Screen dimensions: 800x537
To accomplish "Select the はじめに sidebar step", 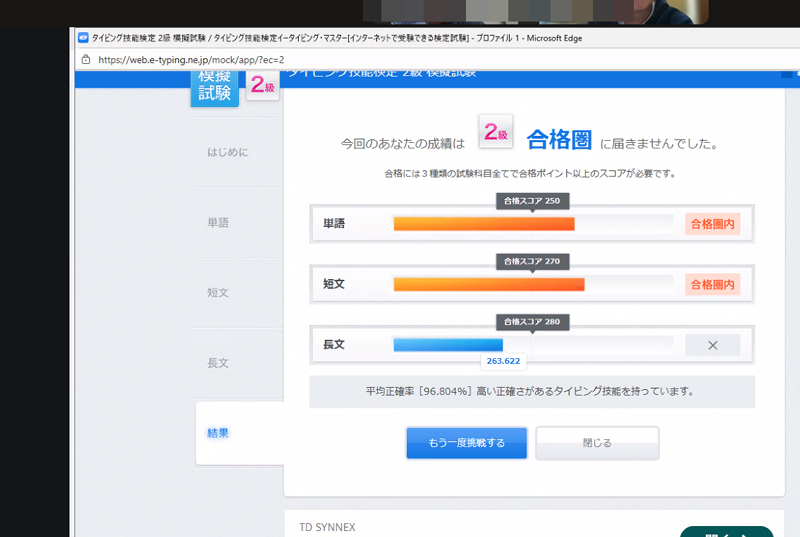I will tap(228, 153).
